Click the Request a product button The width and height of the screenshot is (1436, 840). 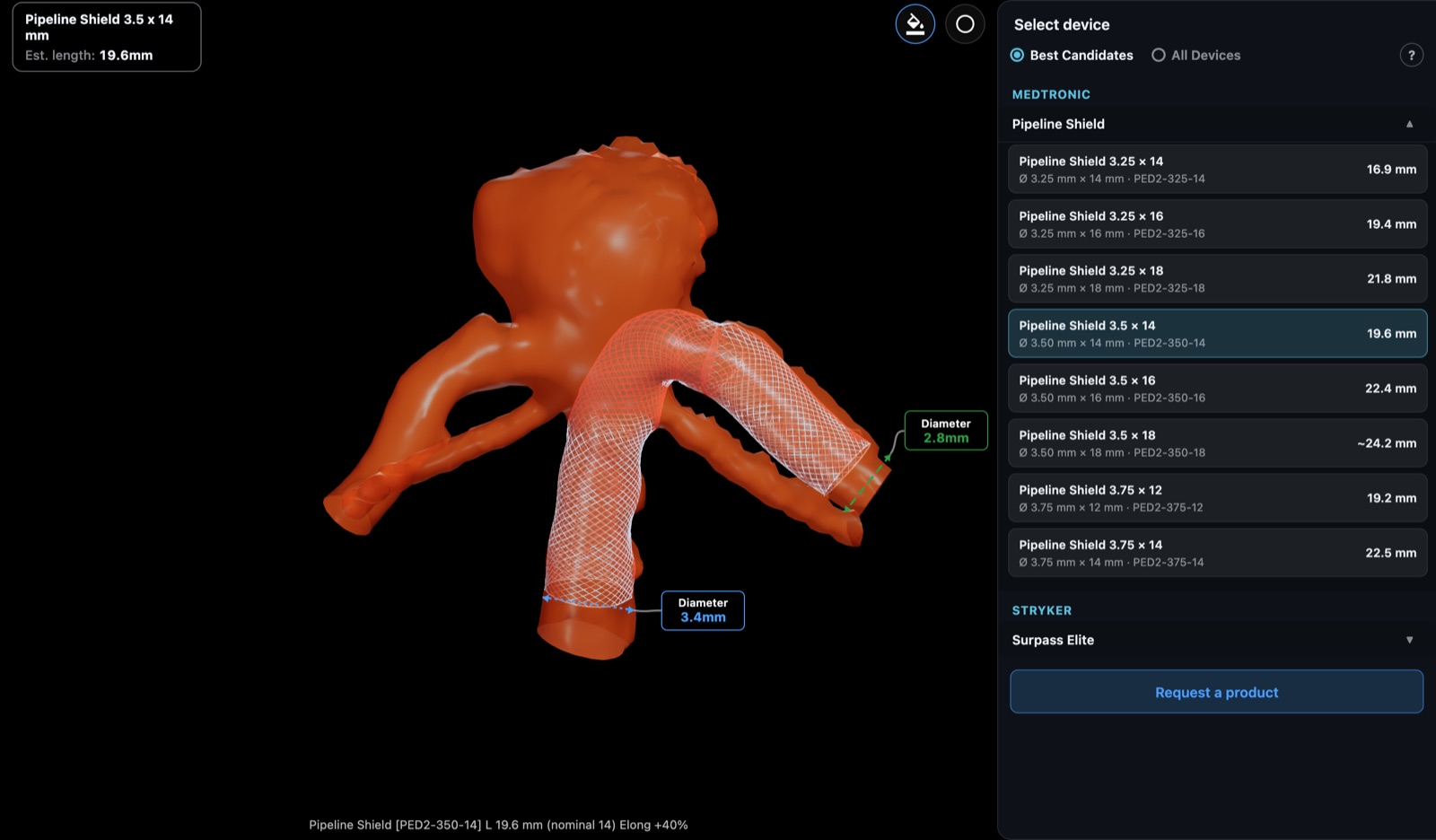(1216, 692)
